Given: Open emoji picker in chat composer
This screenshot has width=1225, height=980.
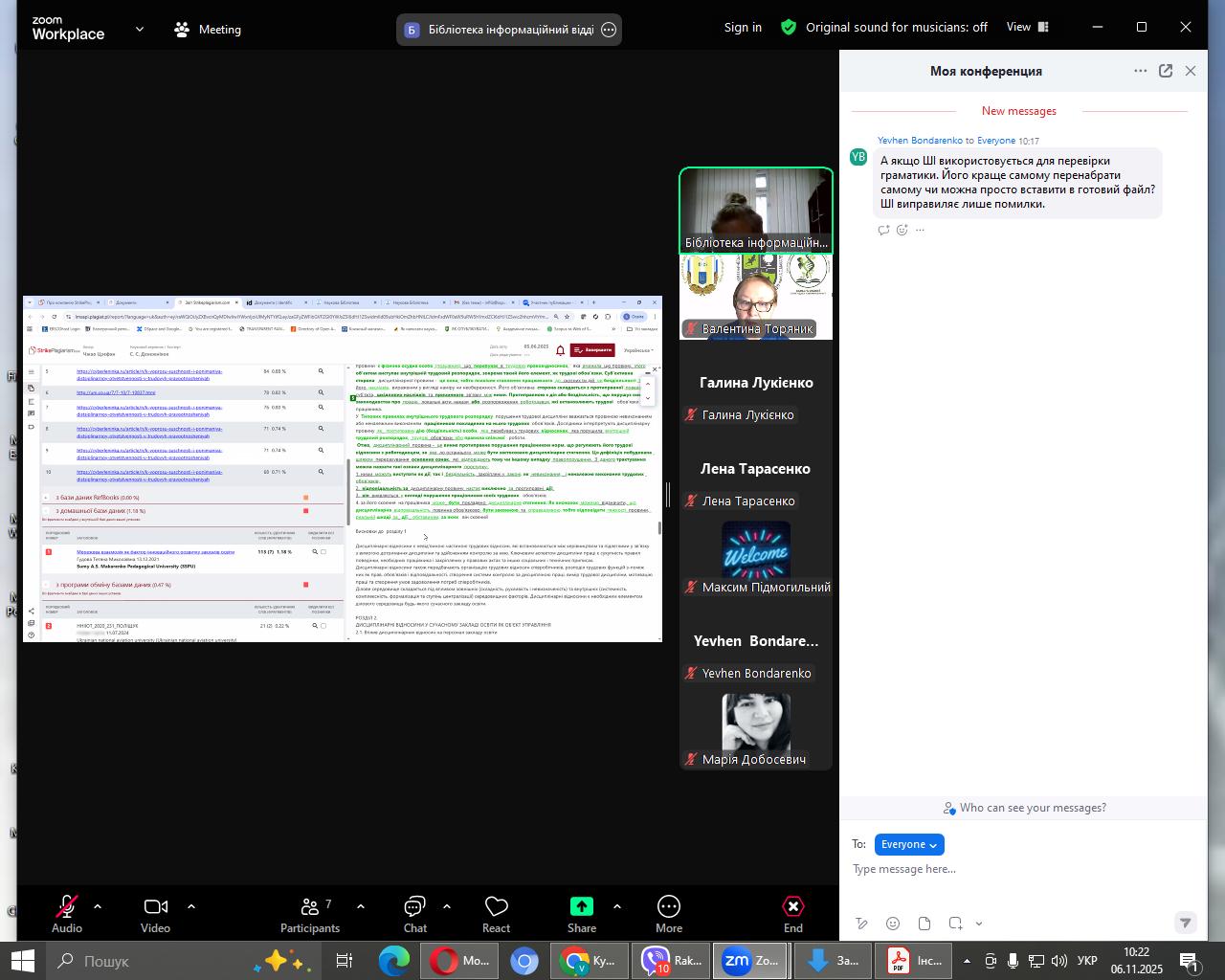Looking at the screenshot, I should click(892, 924).
